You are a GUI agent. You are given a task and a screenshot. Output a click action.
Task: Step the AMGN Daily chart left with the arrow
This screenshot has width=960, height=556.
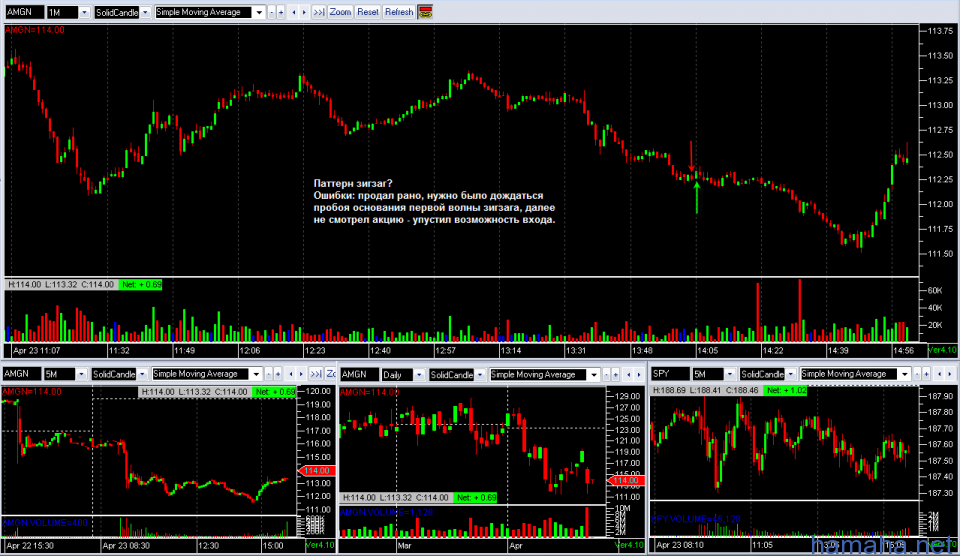[x=629, y=375]
